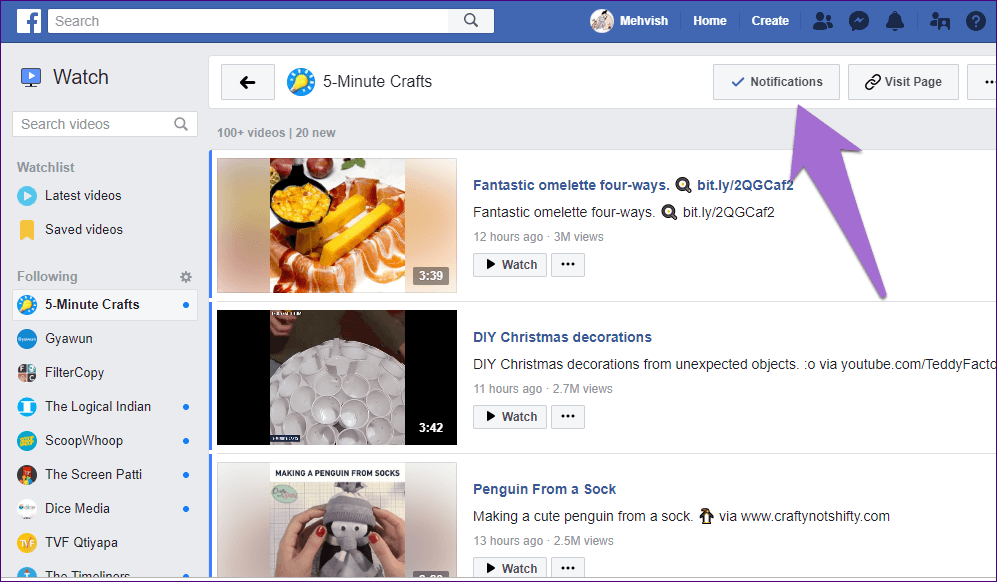Open the omelette video thumbnail
This screenshot has height=582, width=997.
pos(337,225)
